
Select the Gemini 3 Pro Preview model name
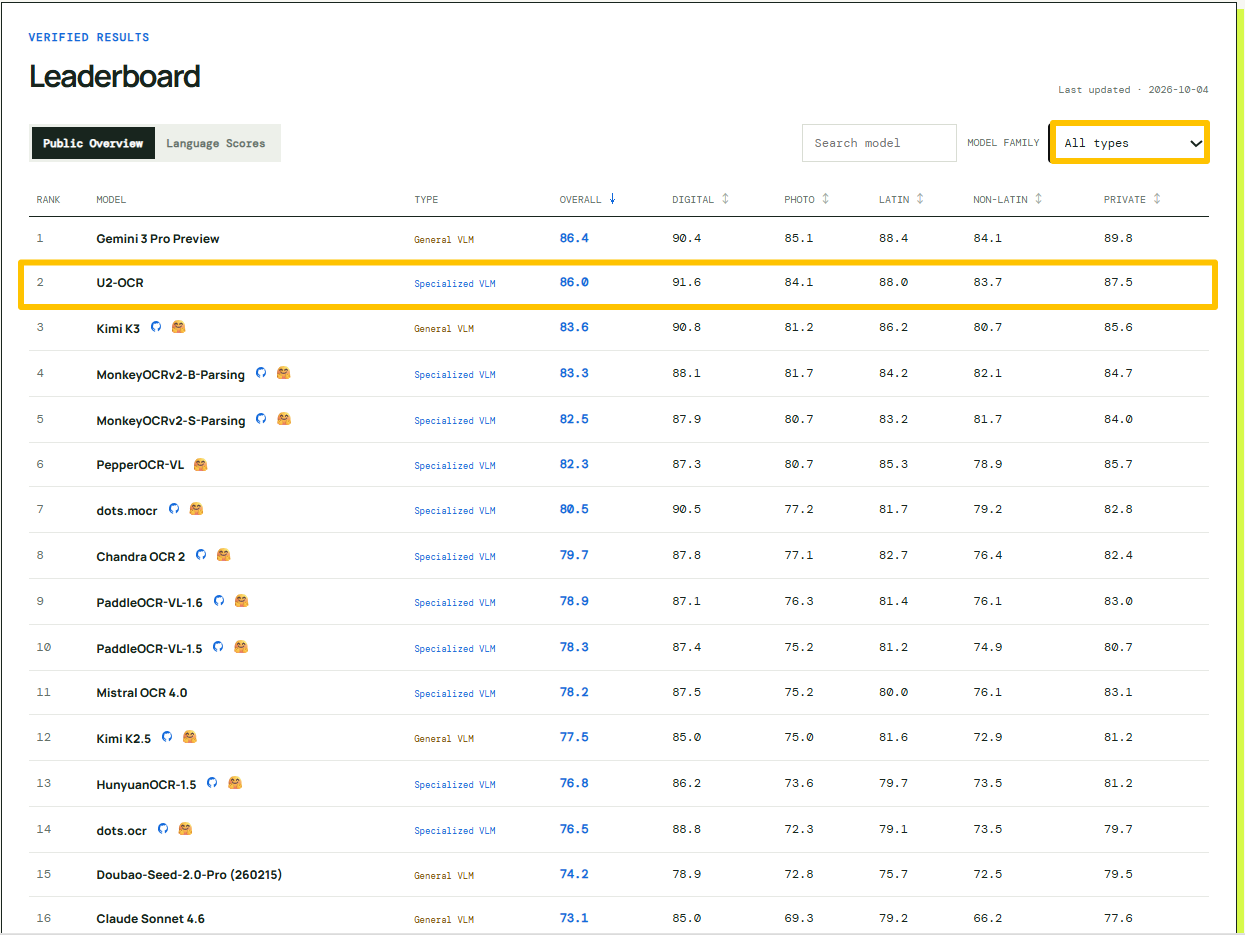158,239
